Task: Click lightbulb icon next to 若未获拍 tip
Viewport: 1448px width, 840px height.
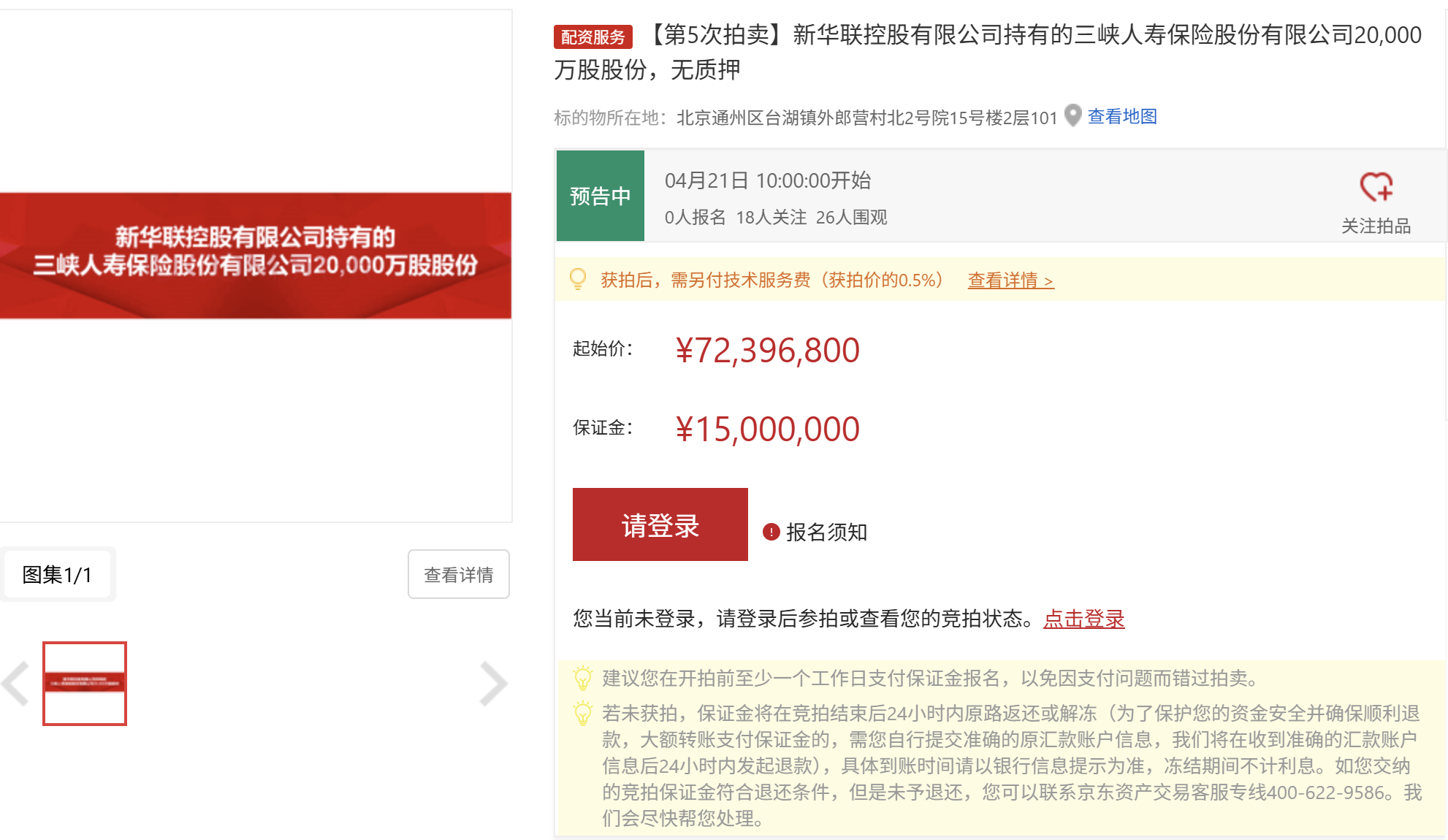Action: pos(583,713)
